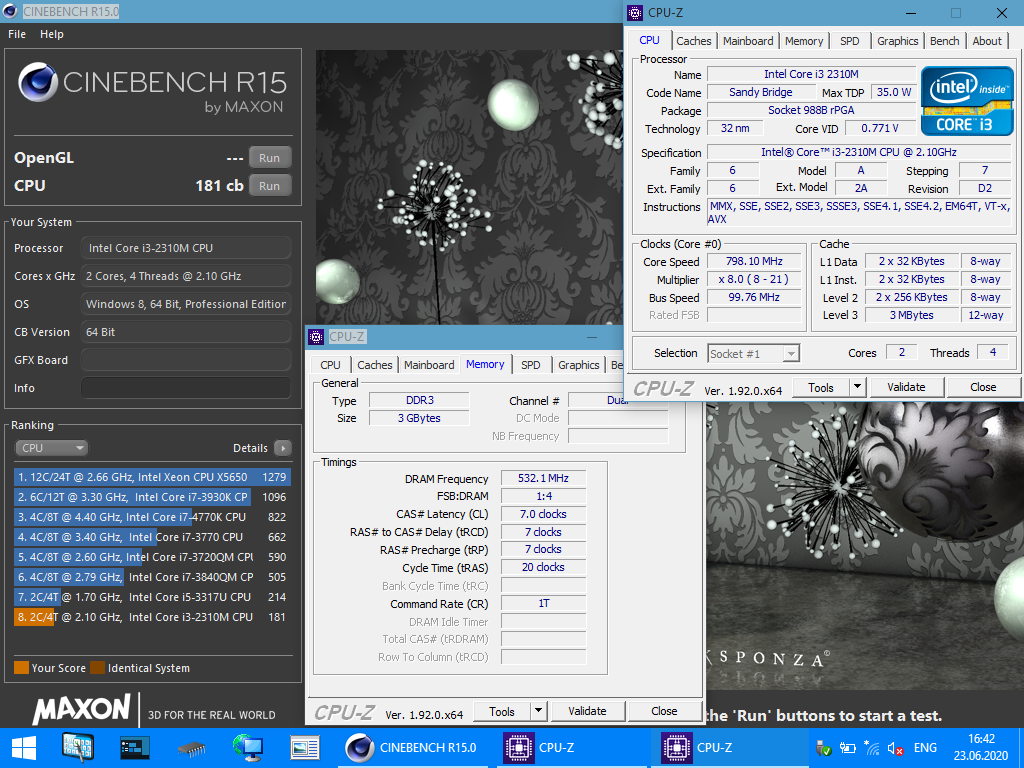Switch to Mainboard tab in Memory CPU-Z window
1024x768 pixels.
point(429,365)
